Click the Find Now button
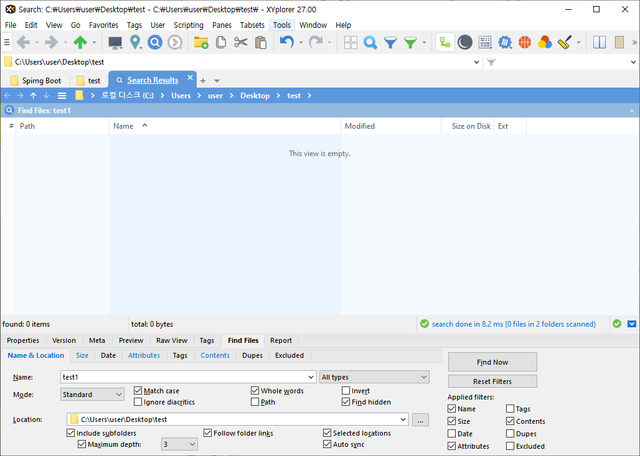The image size is (640, 456). [492, 362]
